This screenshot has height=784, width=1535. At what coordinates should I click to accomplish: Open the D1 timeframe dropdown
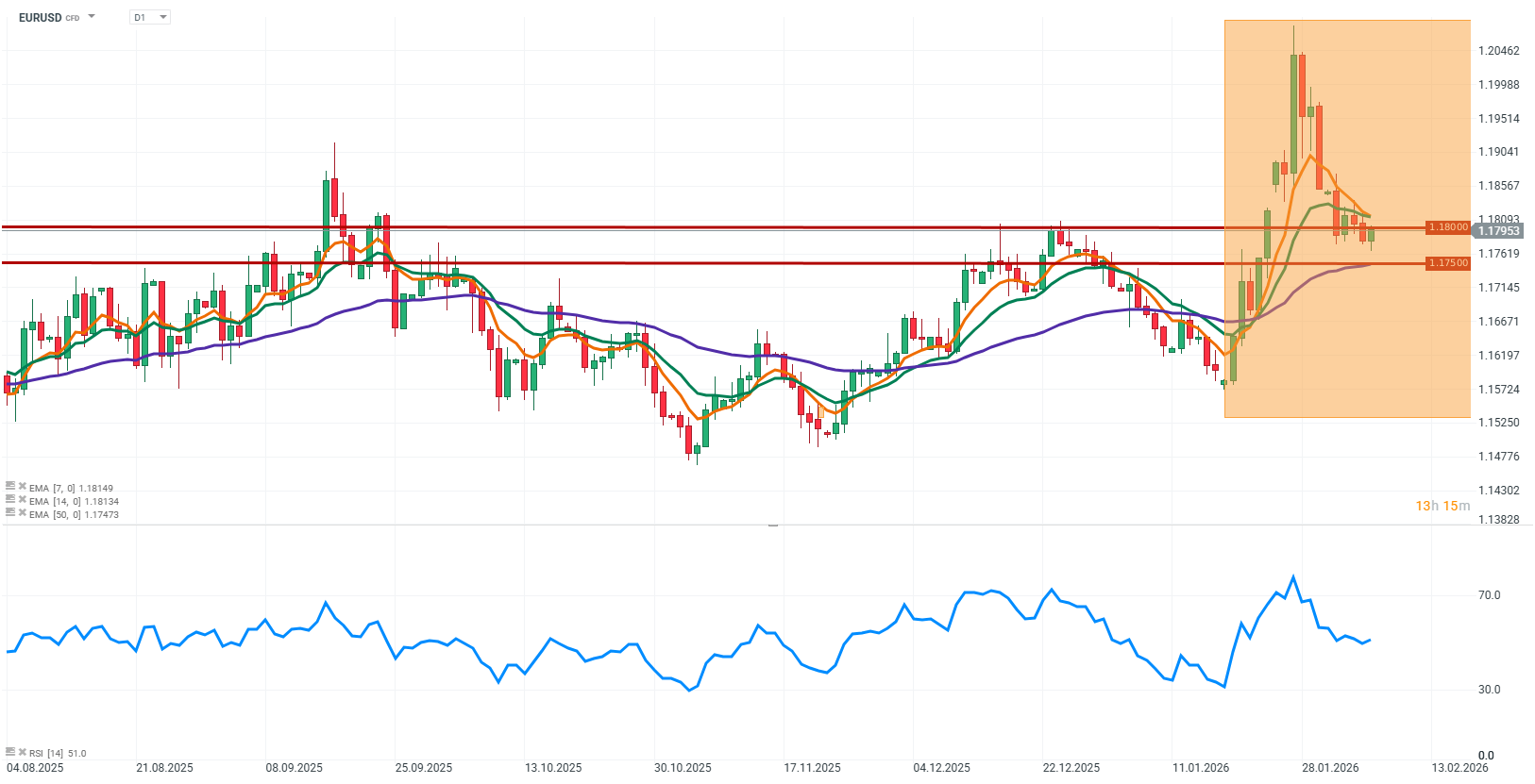pyautogui.click(x=150, y=17)
